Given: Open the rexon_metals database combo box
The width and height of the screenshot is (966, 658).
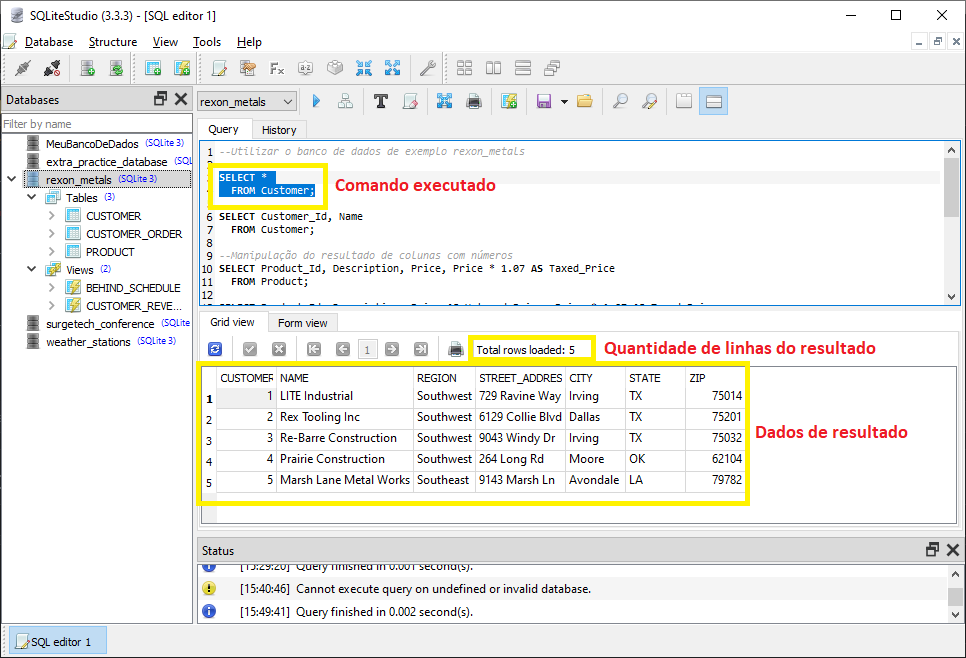Looking at the screenshot, I should 246,102.
